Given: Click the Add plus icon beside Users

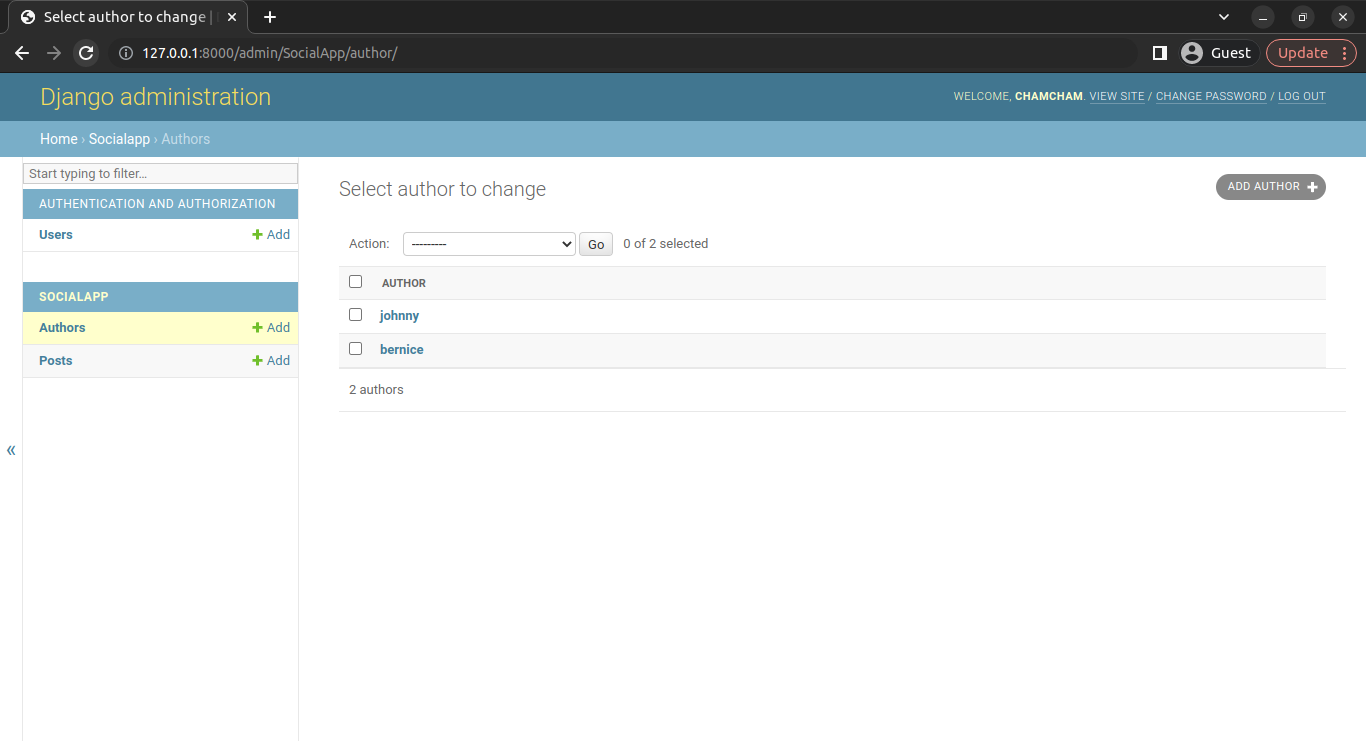Looking at the screenshot, I should coord(257,235).
